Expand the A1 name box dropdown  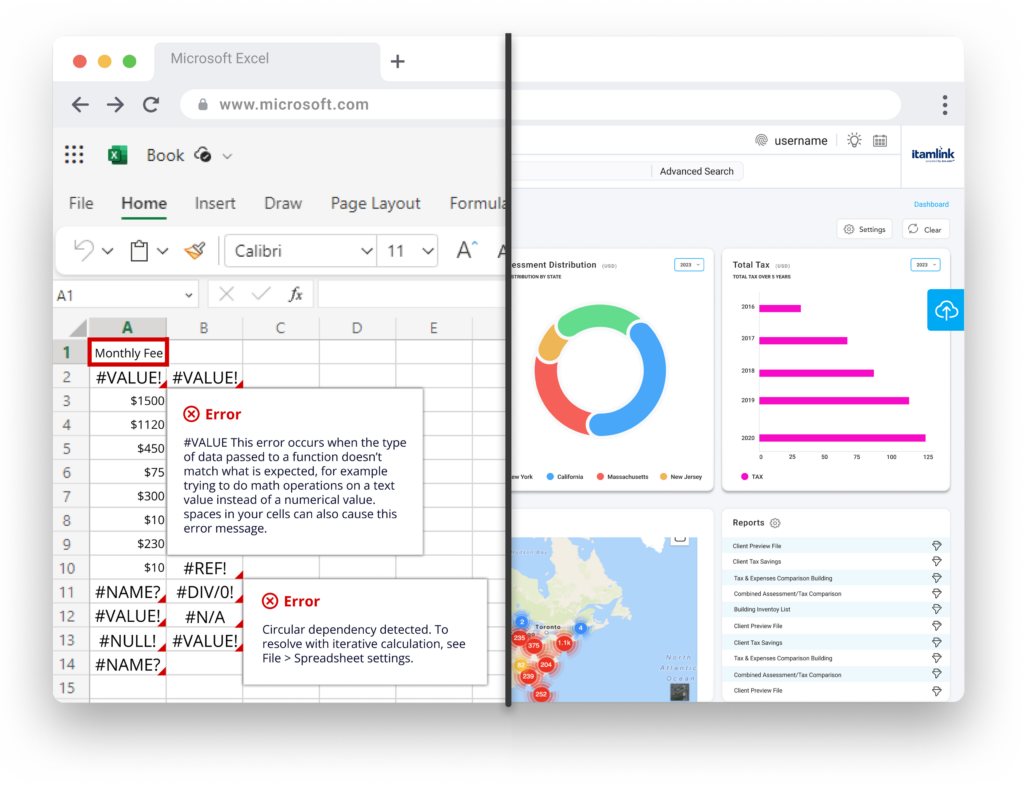click(x=189, y=295)
